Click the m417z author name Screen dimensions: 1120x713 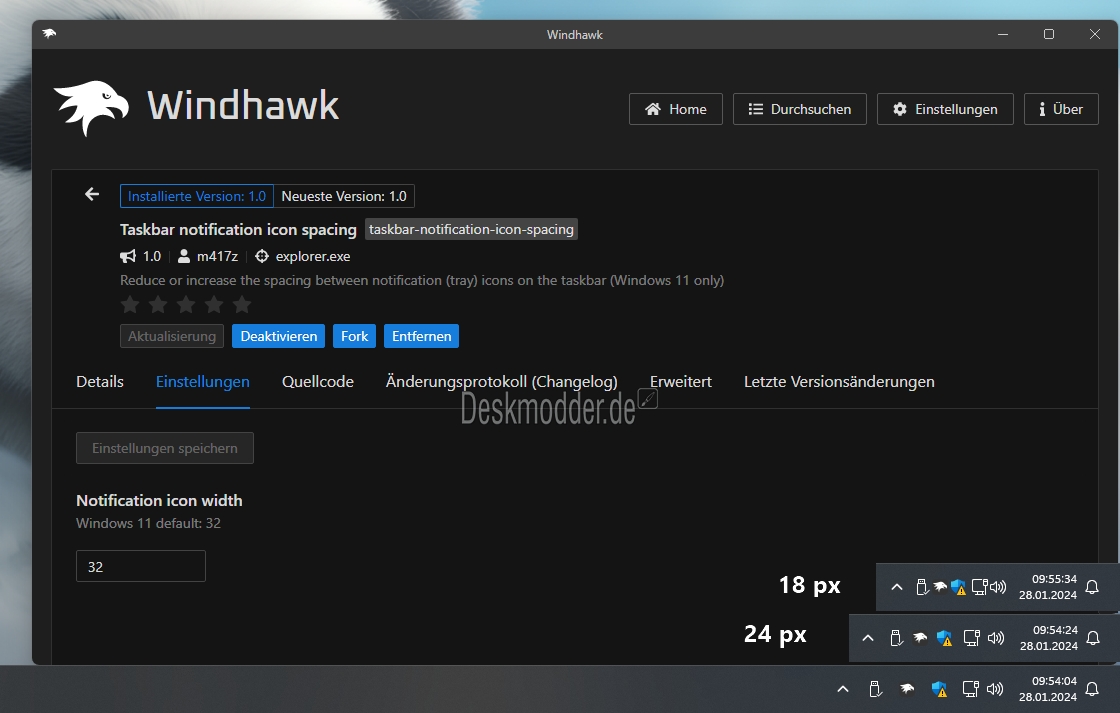(217, 256)
